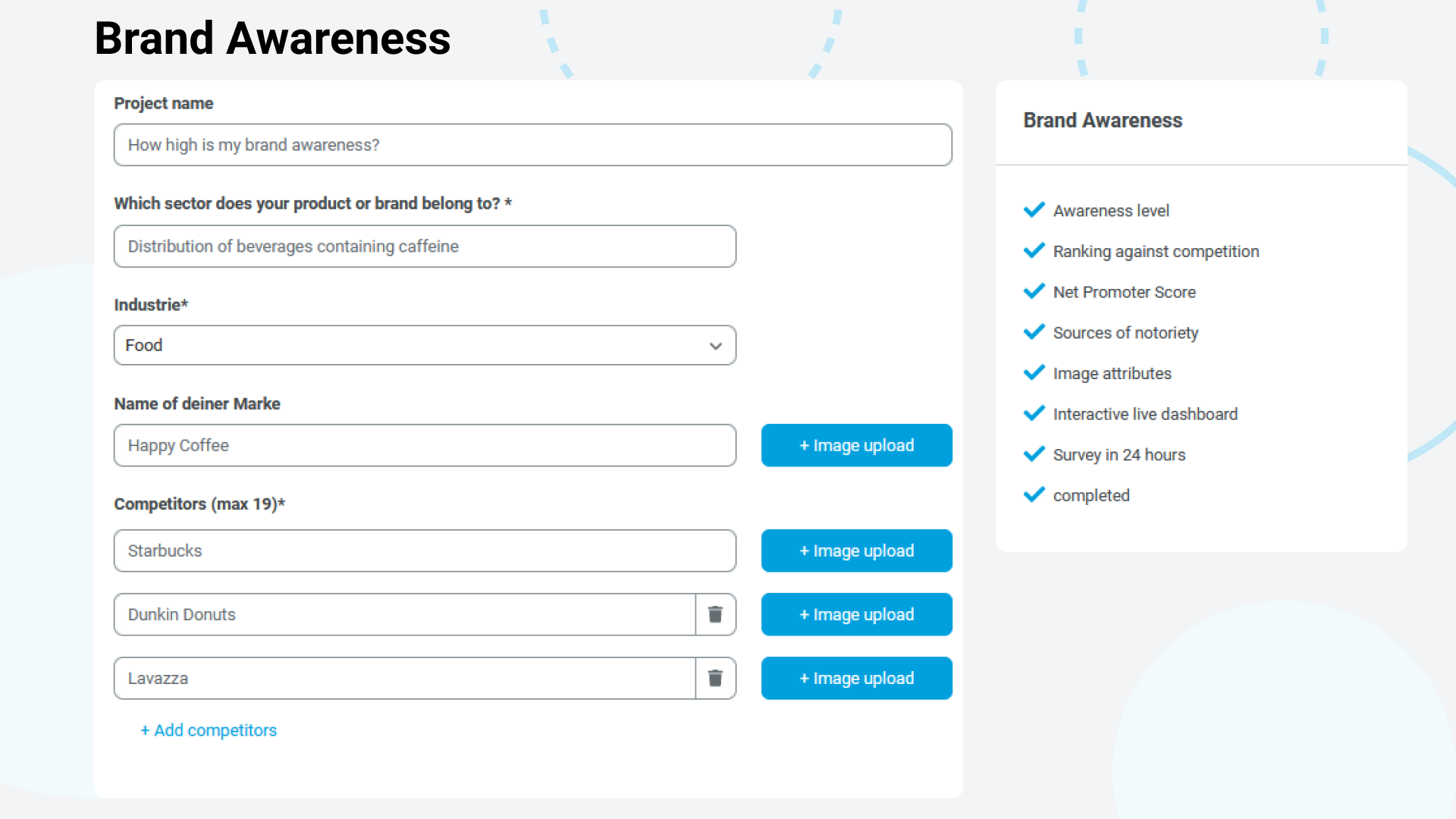1456x819 pixels.
Task: Click Image upload next to Starbucks
Action: [856, 551]
